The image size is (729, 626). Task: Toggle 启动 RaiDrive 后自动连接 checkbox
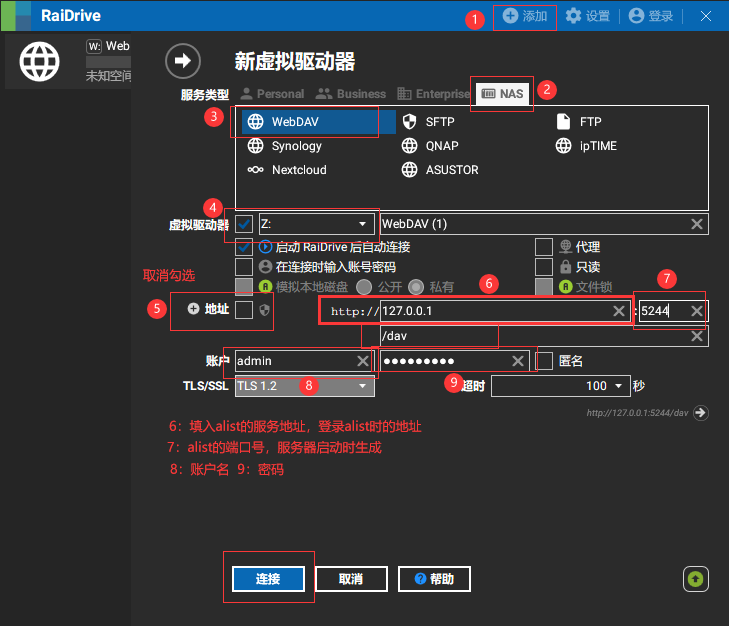click(244, 247)
